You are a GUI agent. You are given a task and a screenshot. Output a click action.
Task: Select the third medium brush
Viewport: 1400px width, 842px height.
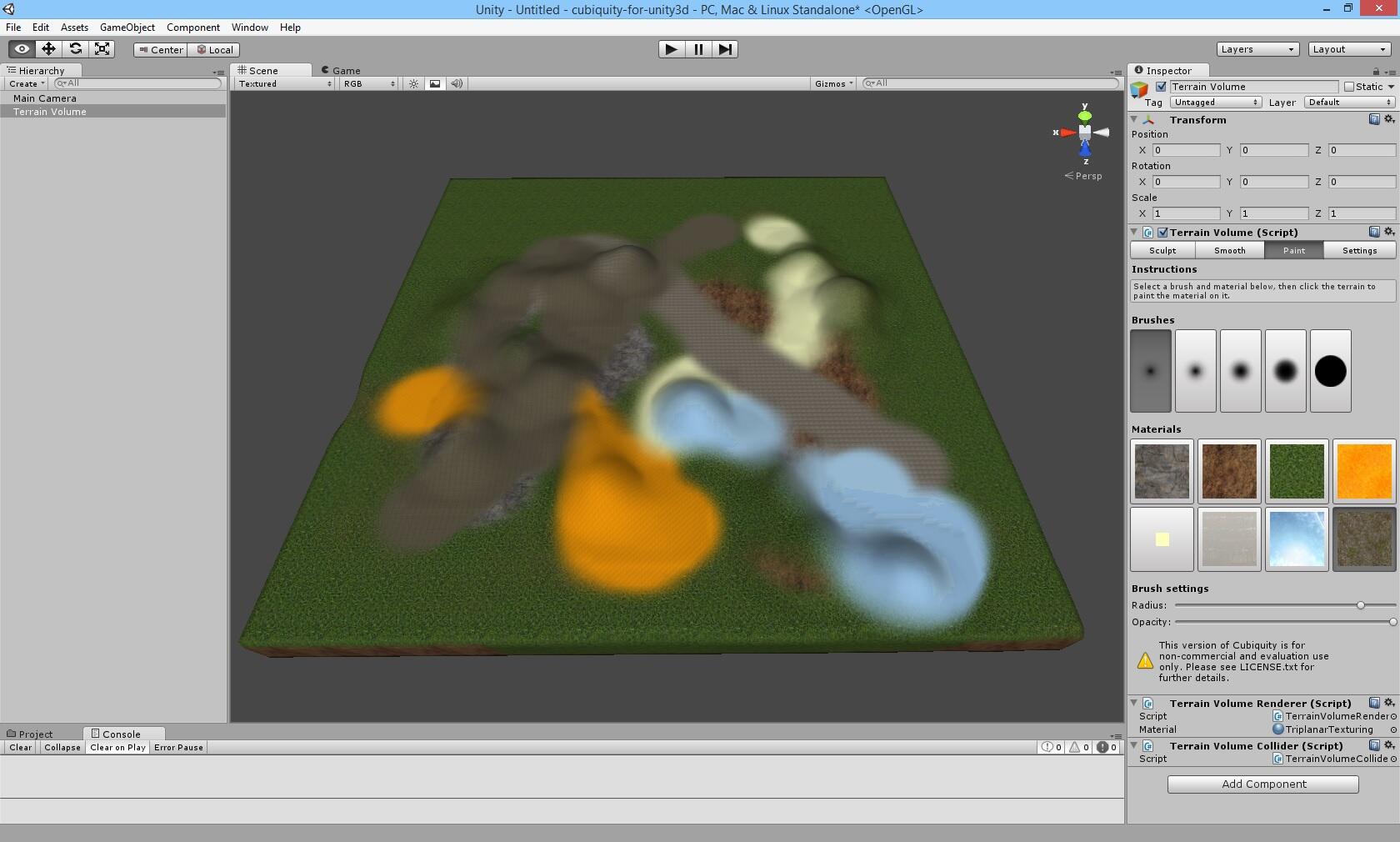[x=1241, y=371]
